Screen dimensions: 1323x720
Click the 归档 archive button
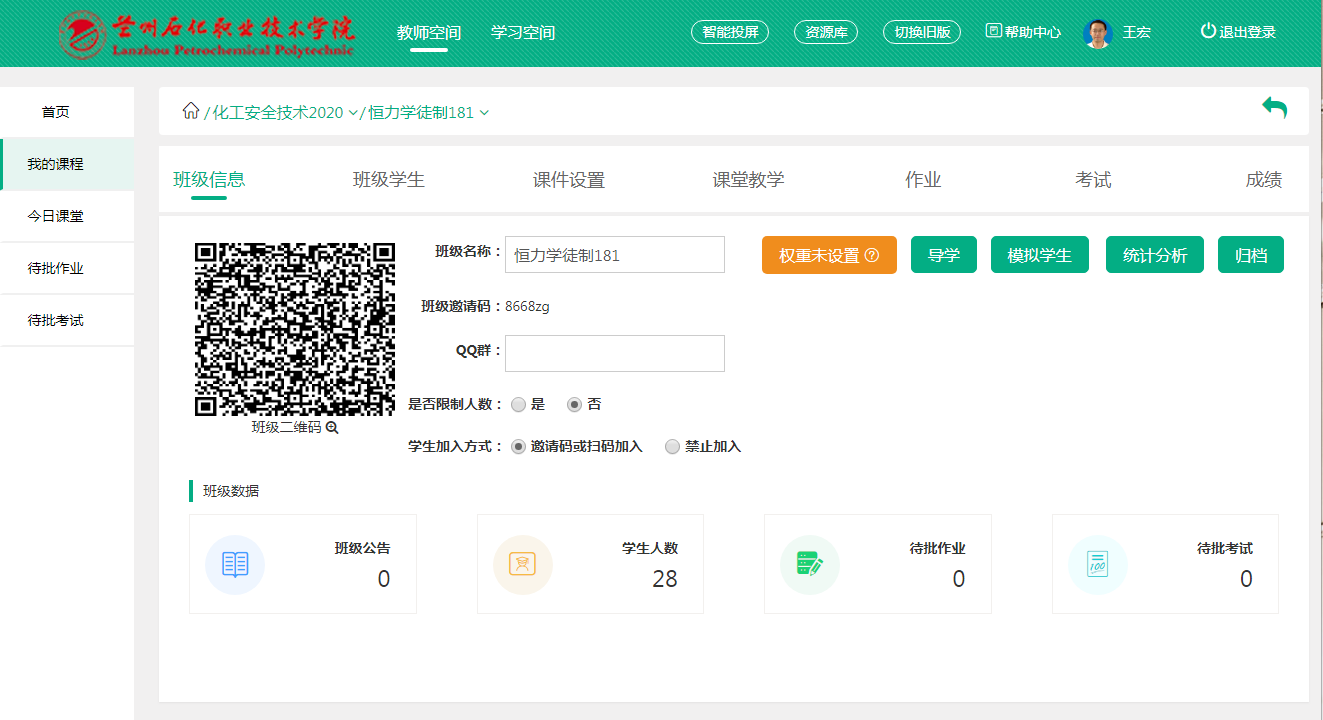[1251, 255]
